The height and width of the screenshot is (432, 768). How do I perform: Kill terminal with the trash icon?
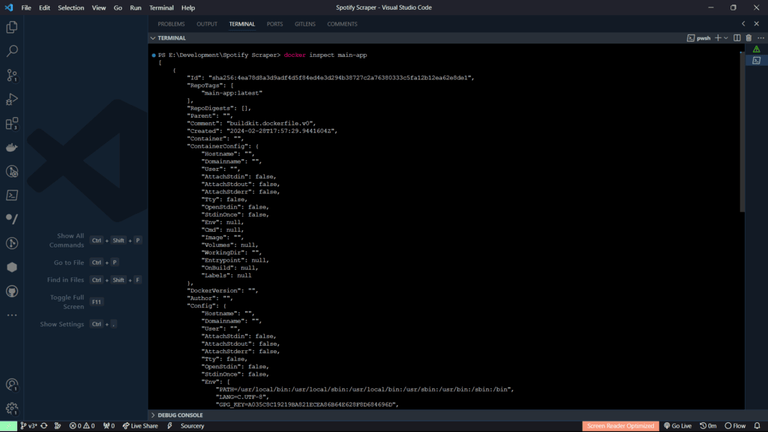[x=748, y=38]
